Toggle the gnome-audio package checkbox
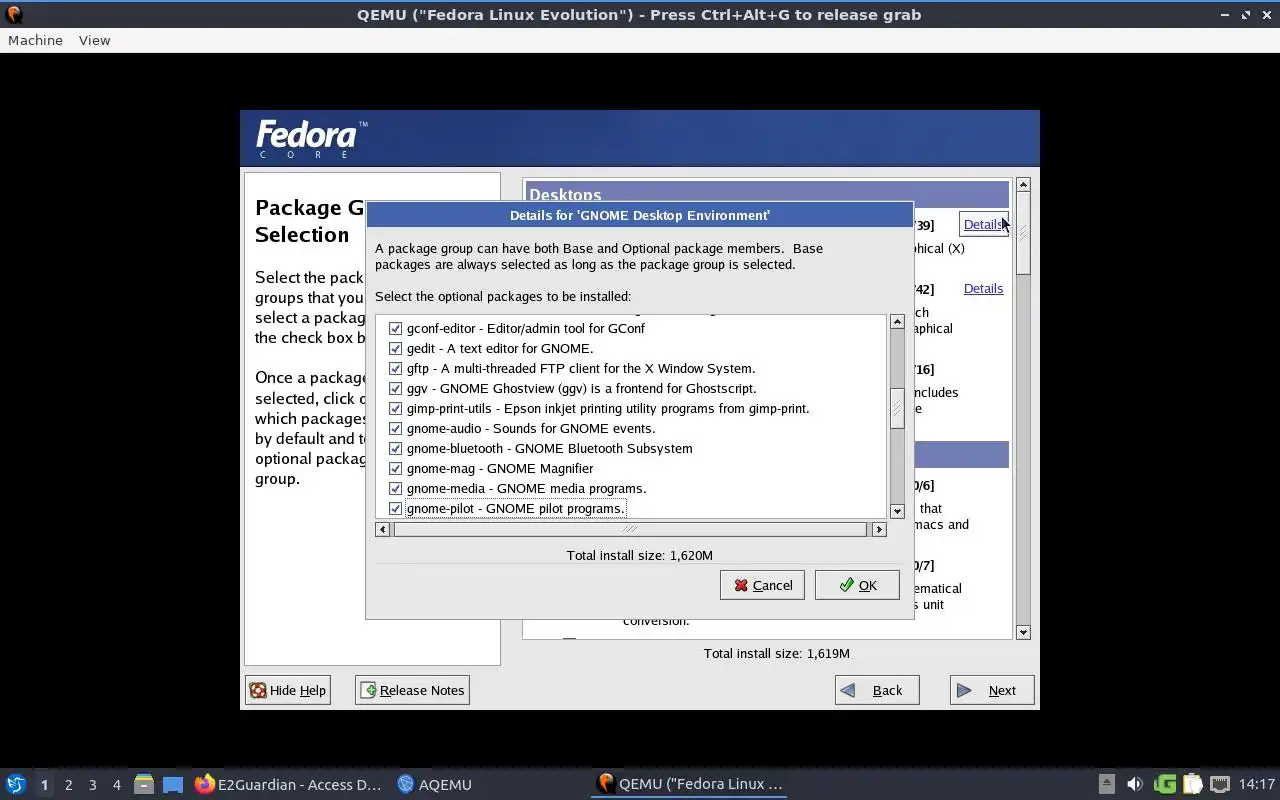 395,428
